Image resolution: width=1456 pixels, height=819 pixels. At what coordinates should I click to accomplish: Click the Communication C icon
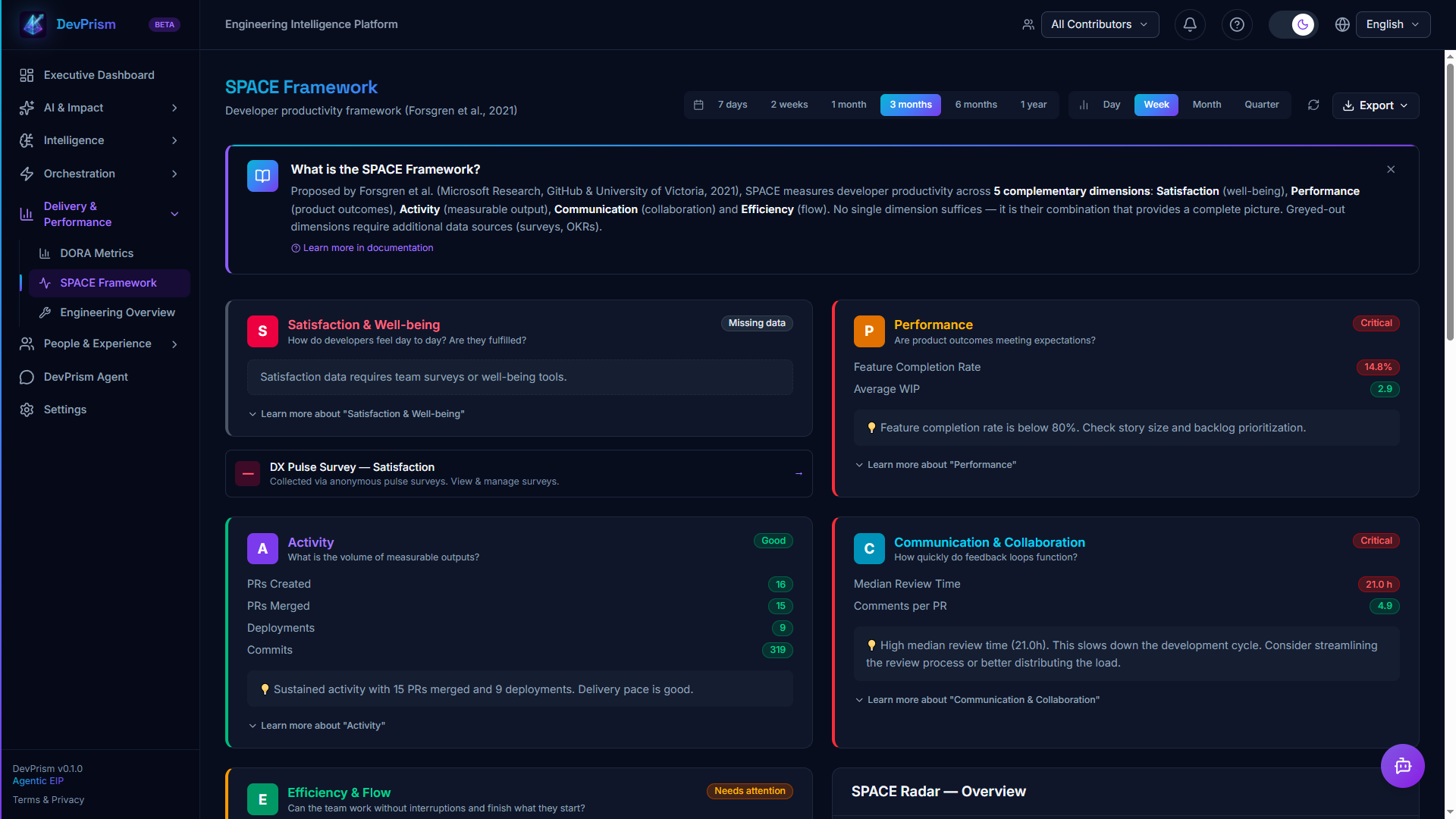[x=869, y=549]
